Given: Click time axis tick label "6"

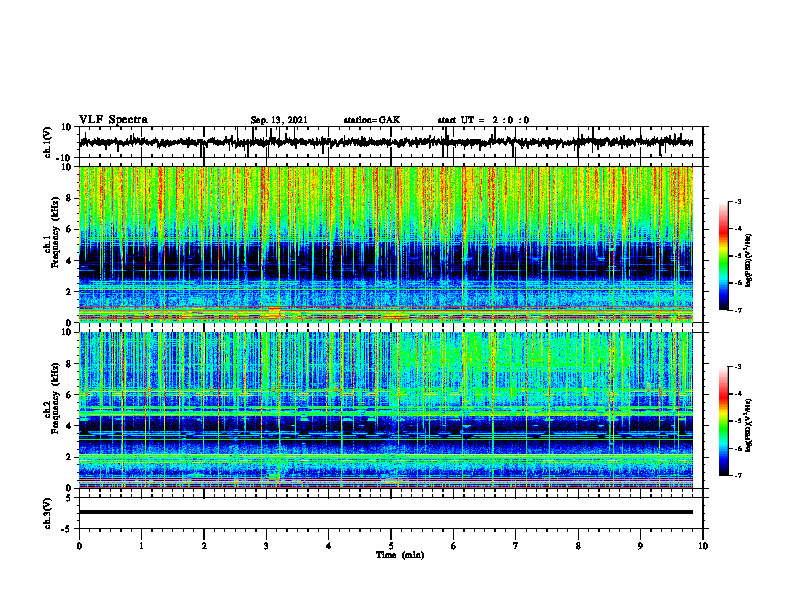Looking at the screenshot, I should tap(454, 546).
